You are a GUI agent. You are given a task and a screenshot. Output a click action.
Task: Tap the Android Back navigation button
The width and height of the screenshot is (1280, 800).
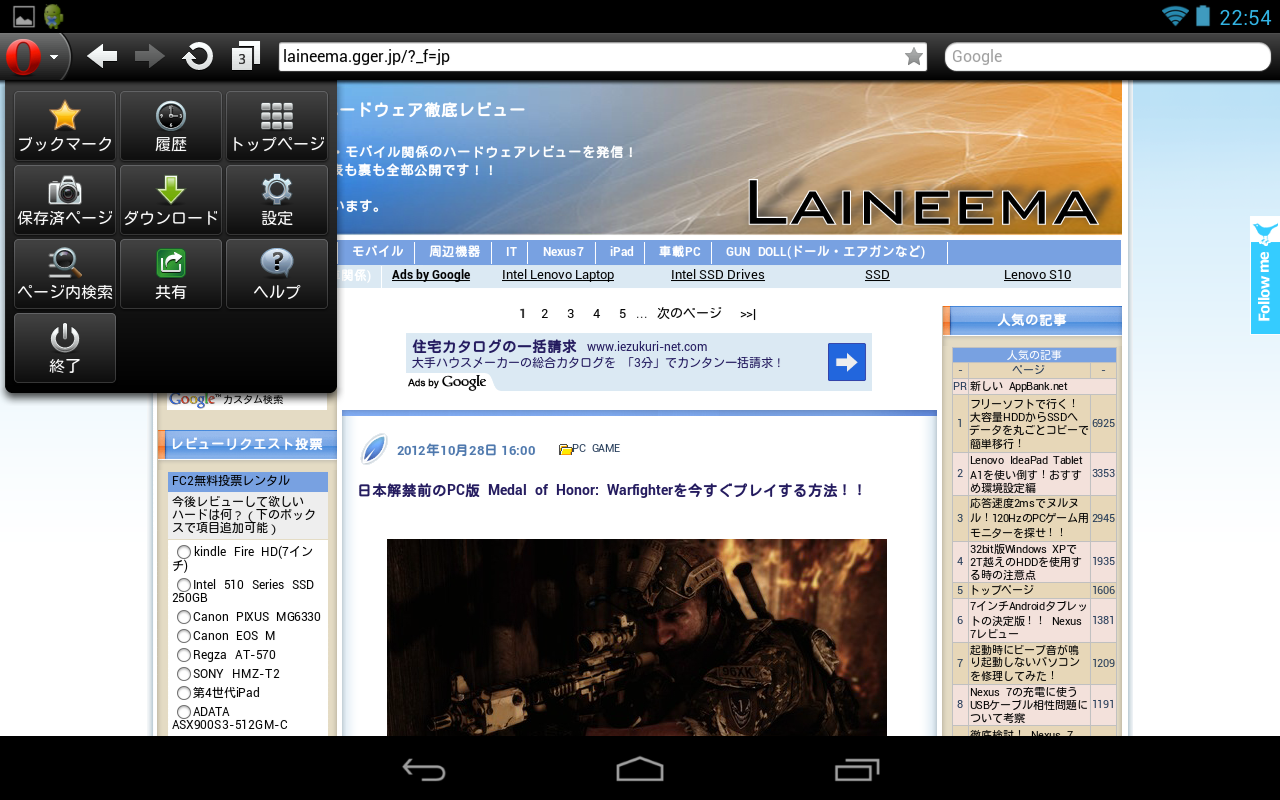(x=424, y=769)
